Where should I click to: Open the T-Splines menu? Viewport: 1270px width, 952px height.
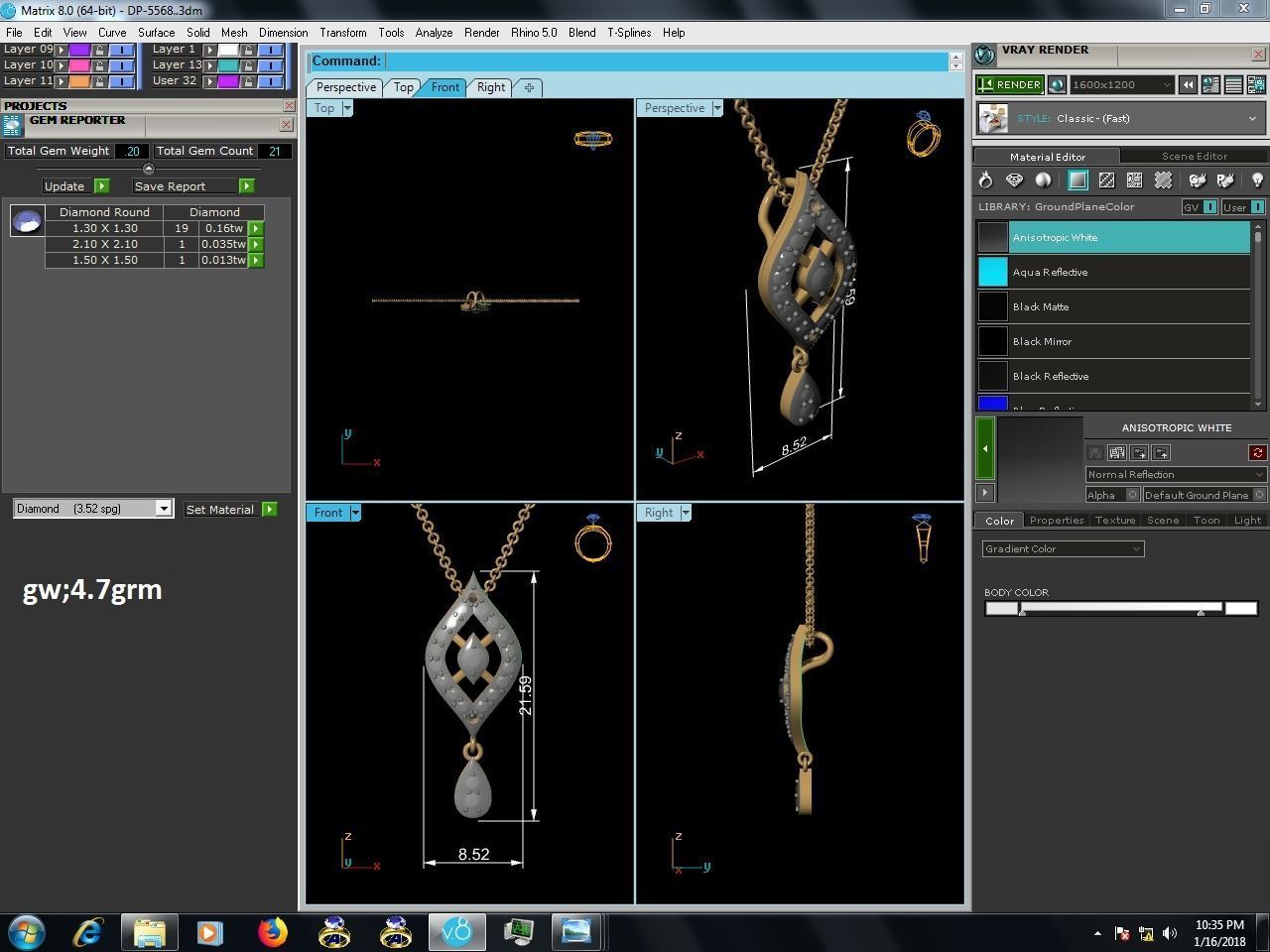click(629, 33)
